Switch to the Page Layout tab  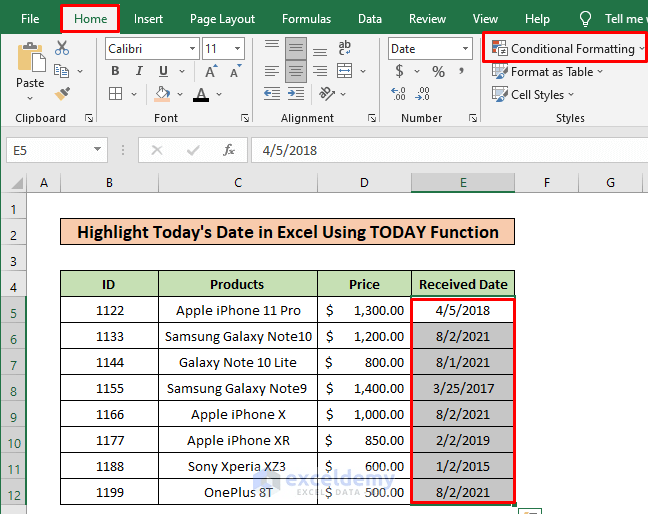(x=222, y=19)
